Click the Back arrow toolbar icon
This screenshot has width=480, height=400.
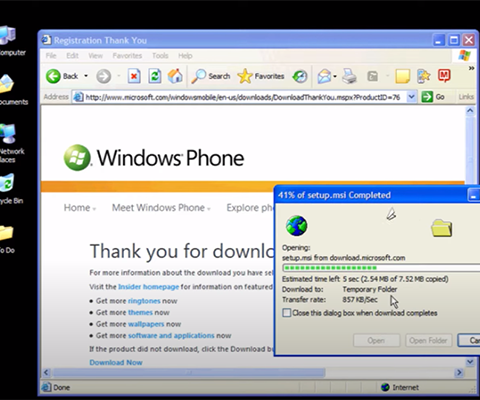click(53, 76)
